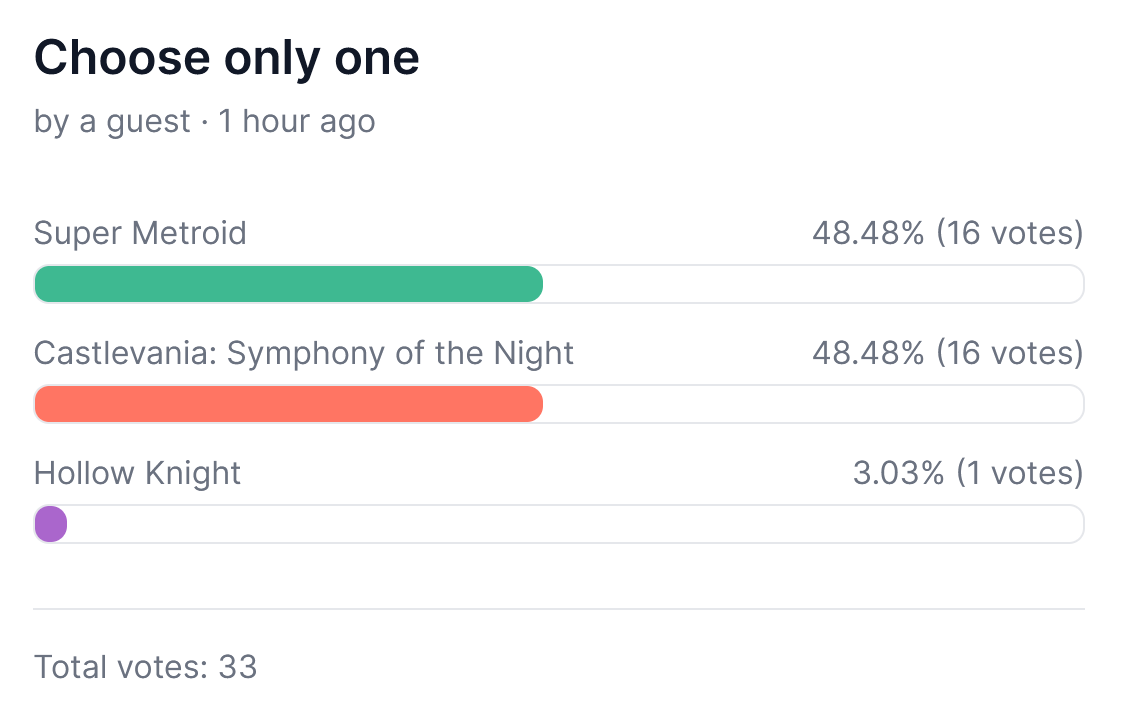Click the divider line above Total votes
Screen dimensions: 1125x725
click(559, 608)
